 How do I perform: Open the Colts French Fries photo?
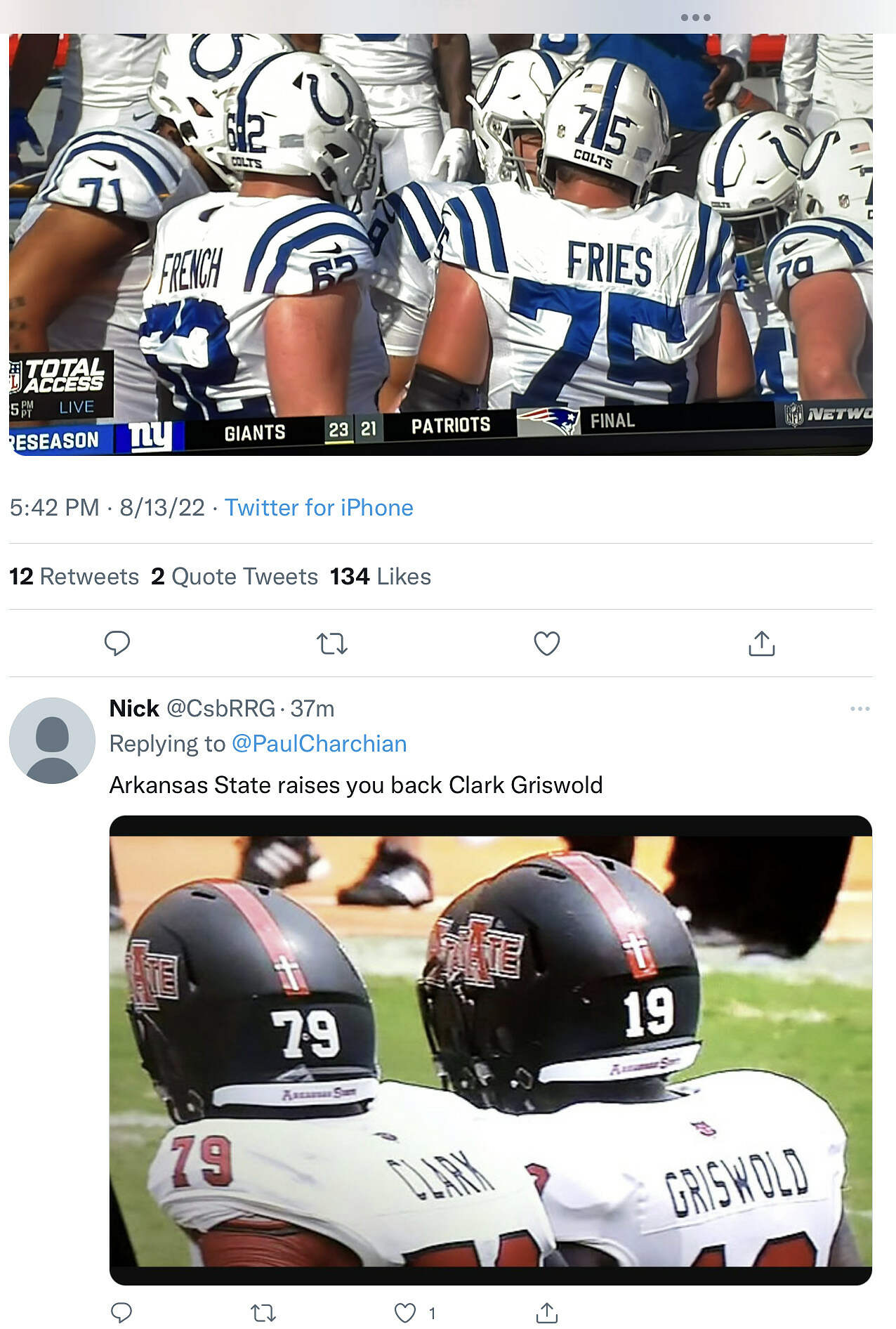pyautogui.click(x=441, y=239)
